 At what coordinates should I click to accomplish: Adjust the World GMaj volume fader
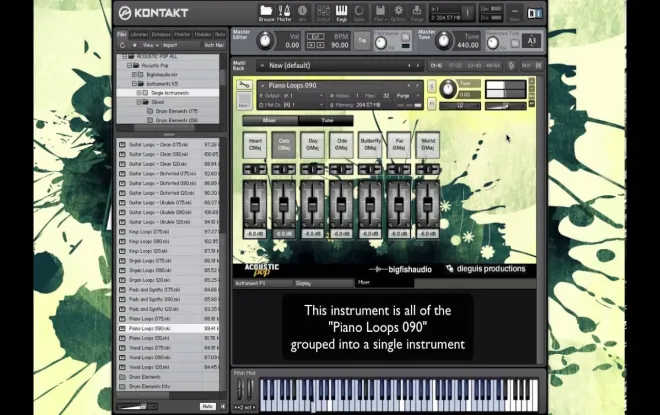click(428, 203)
